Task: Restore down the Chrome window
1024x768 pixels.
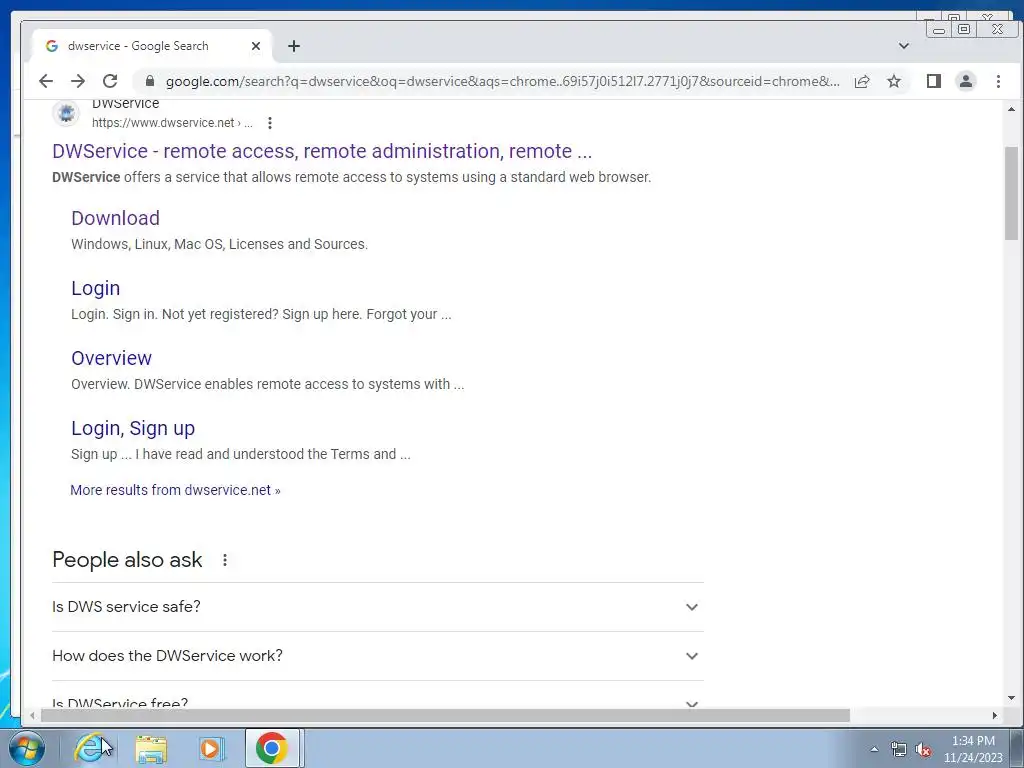Action: coord(963,29)
